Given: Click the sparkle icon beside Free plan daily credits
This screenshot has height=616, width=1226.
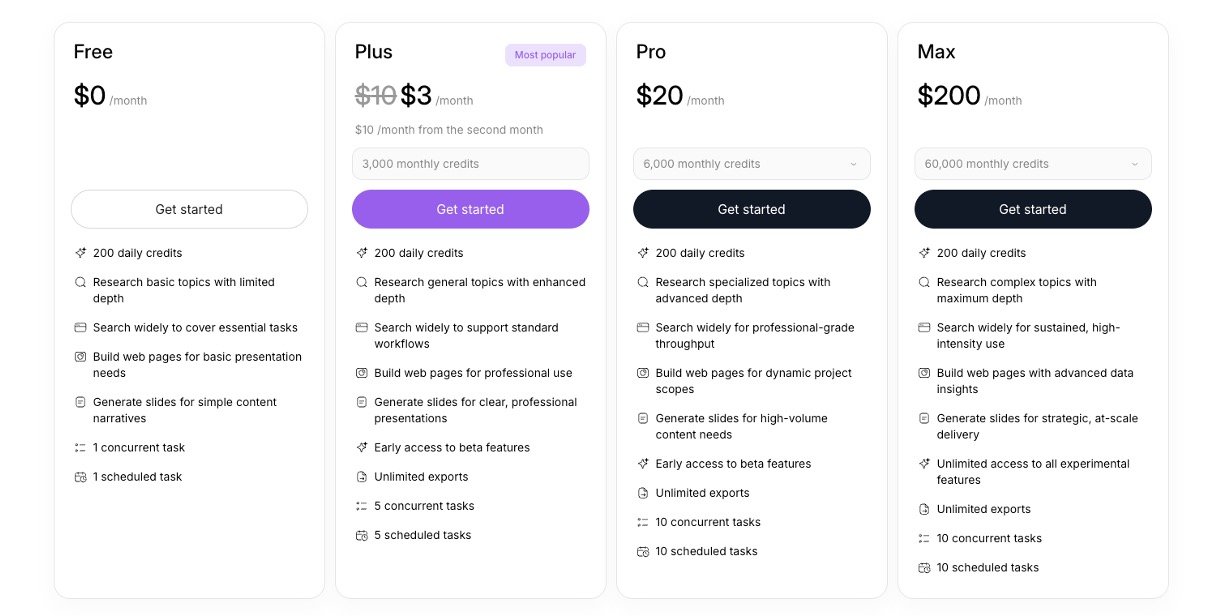Looking at the screenshot, I should click(x=81, y=253).
